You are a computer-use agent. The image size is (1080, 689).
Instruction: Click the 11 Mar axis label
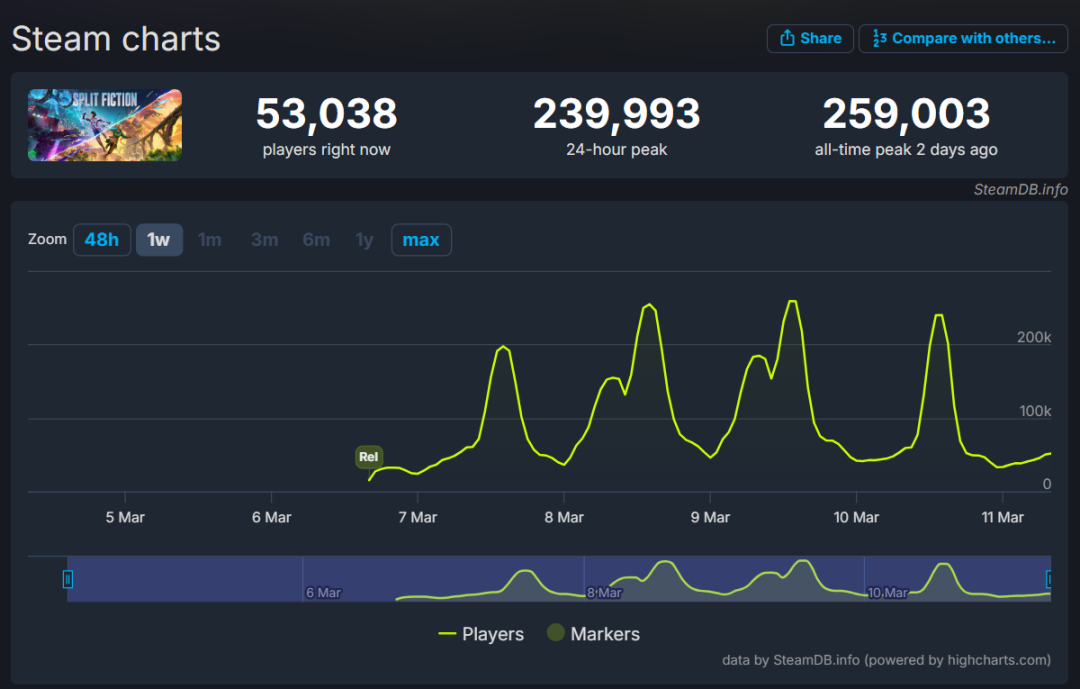click(1002, 517)
